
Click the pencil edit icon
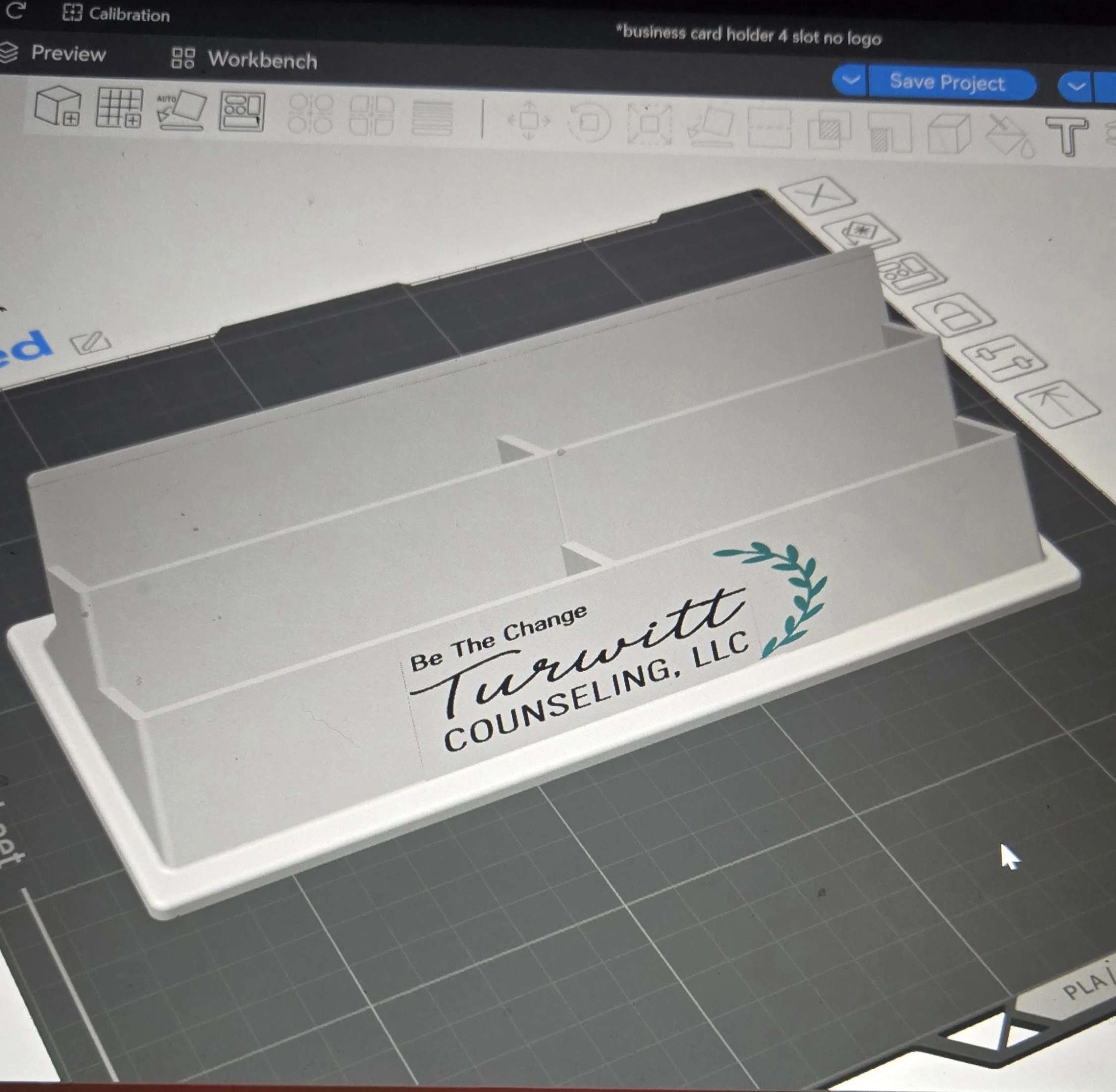(x=90, y=342)
